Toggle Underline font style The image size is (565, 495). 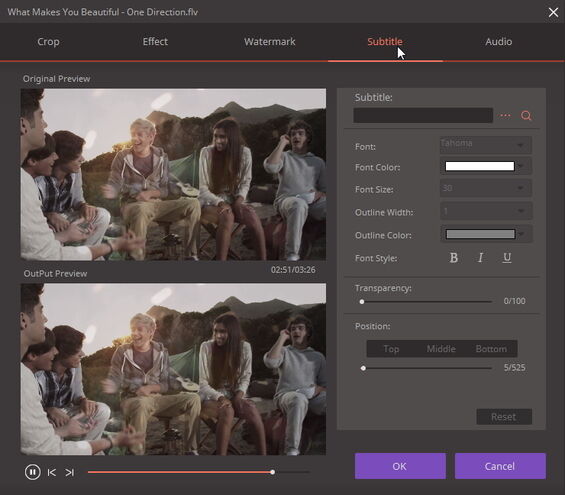tap(507, 258)
